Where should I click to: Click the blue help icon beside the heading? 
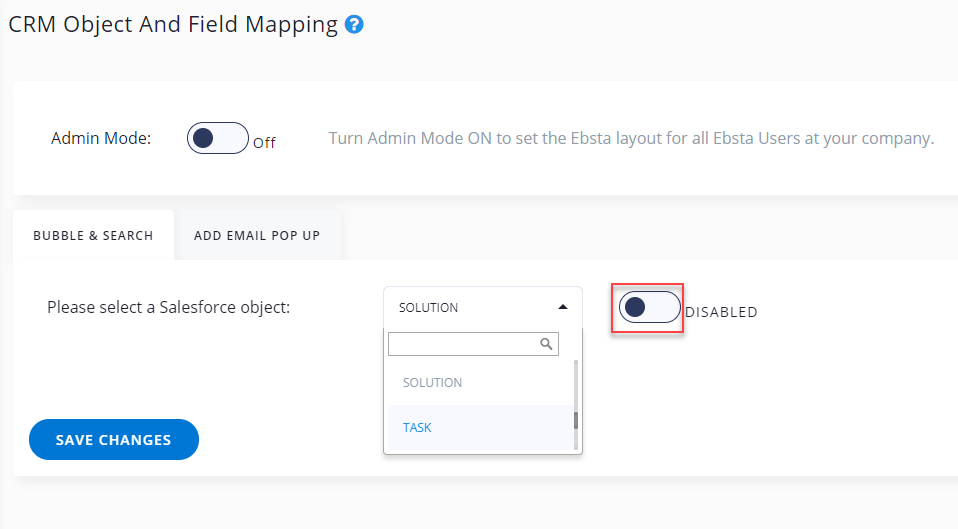[353, 25]
